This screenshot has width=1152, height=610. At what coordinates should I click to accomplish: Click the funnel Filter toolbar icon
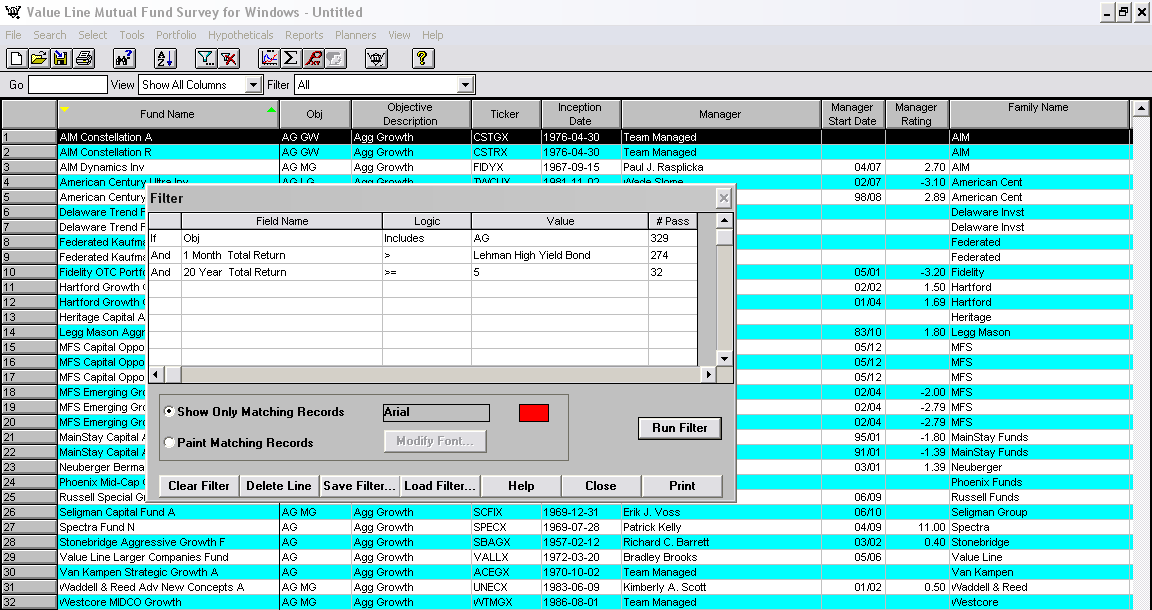(206, 59)
